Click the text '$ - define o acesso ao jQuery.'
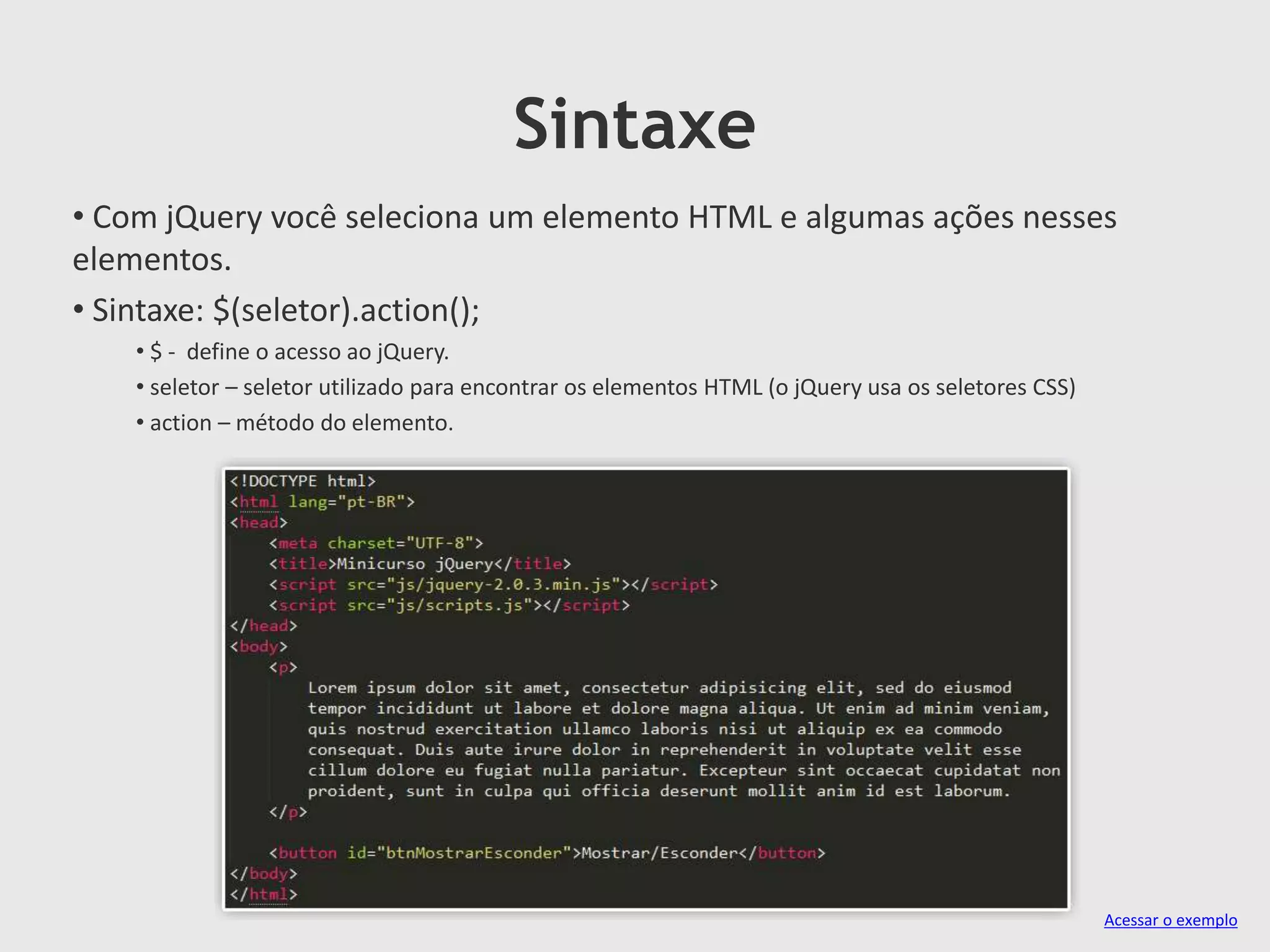The image size is (1270, 952). (x=293, y=352)
